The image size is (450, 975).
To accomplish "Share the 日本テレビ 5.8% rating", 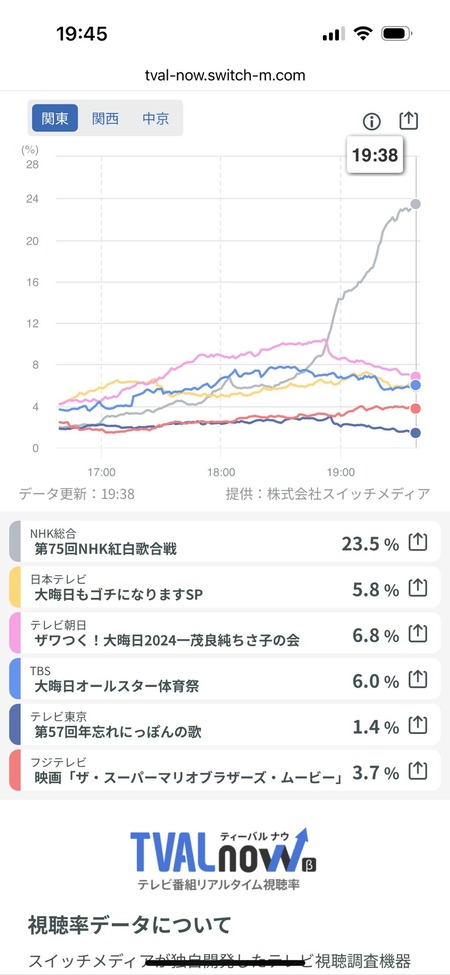I will coord(418,588).
